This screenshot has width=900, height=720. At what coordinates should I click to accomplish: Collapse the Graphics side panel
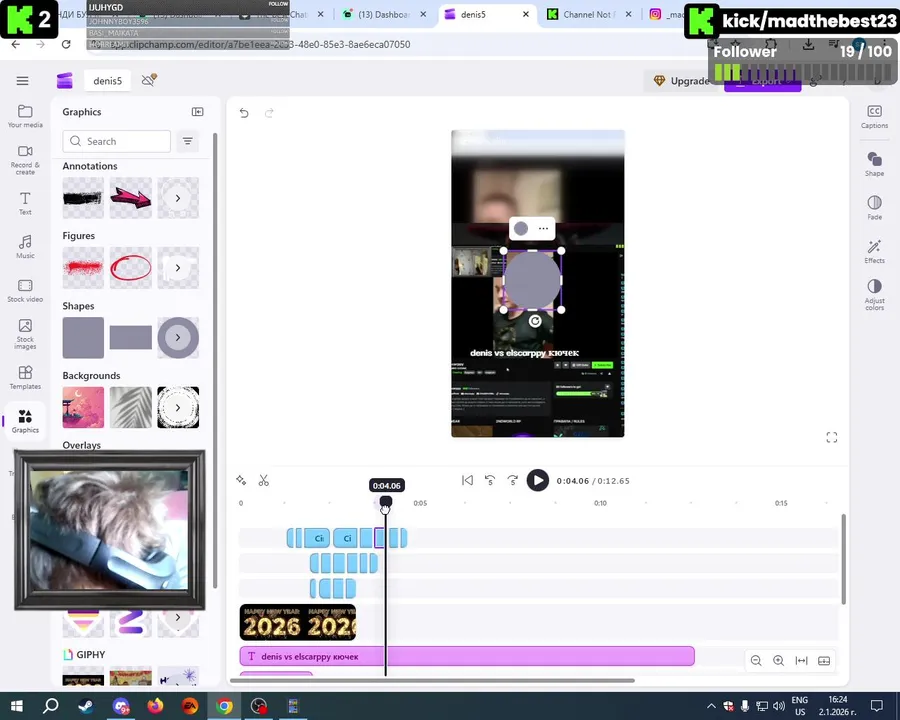click(197, 112)
